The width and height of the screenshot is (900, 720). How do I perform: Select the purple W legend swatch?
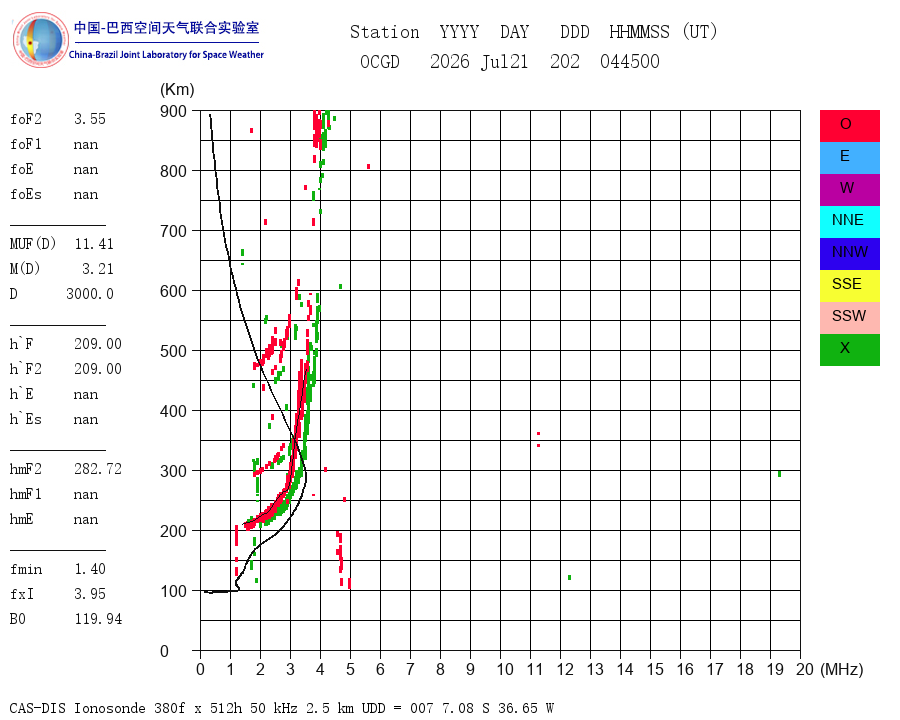pos(849,189)
